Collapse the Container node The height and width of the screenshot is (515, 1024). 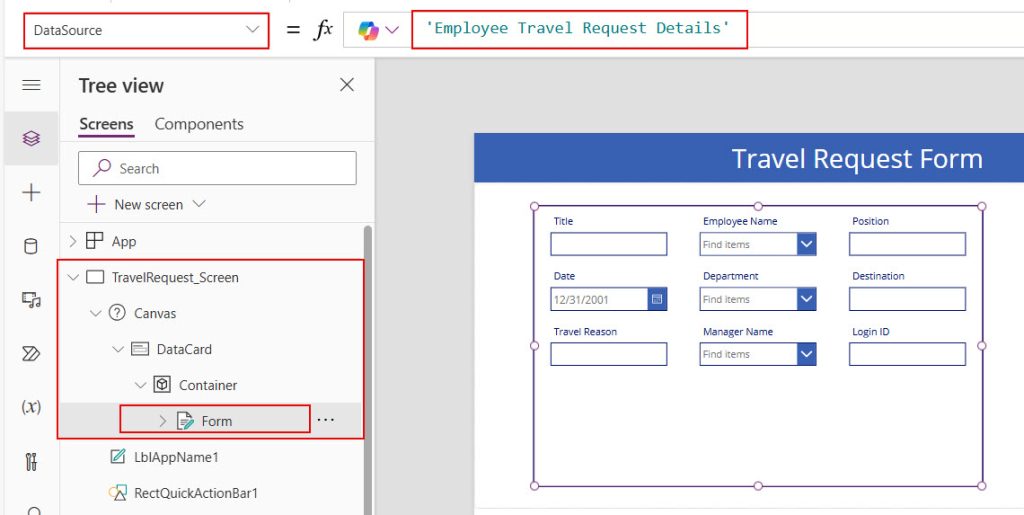click(140, 385)
